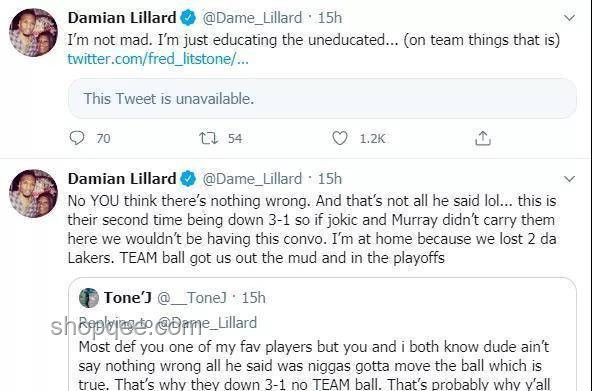Screen dimensions: 592x391
Task: Like the first tweet via heart icon
Action: [340, 138]
